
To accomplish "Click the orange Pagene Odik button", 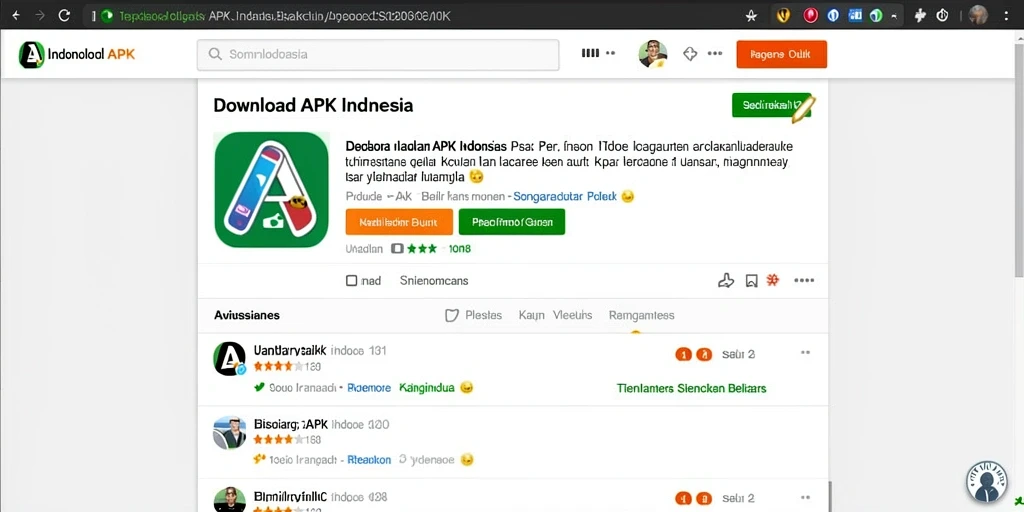I will tap(781, 54).
